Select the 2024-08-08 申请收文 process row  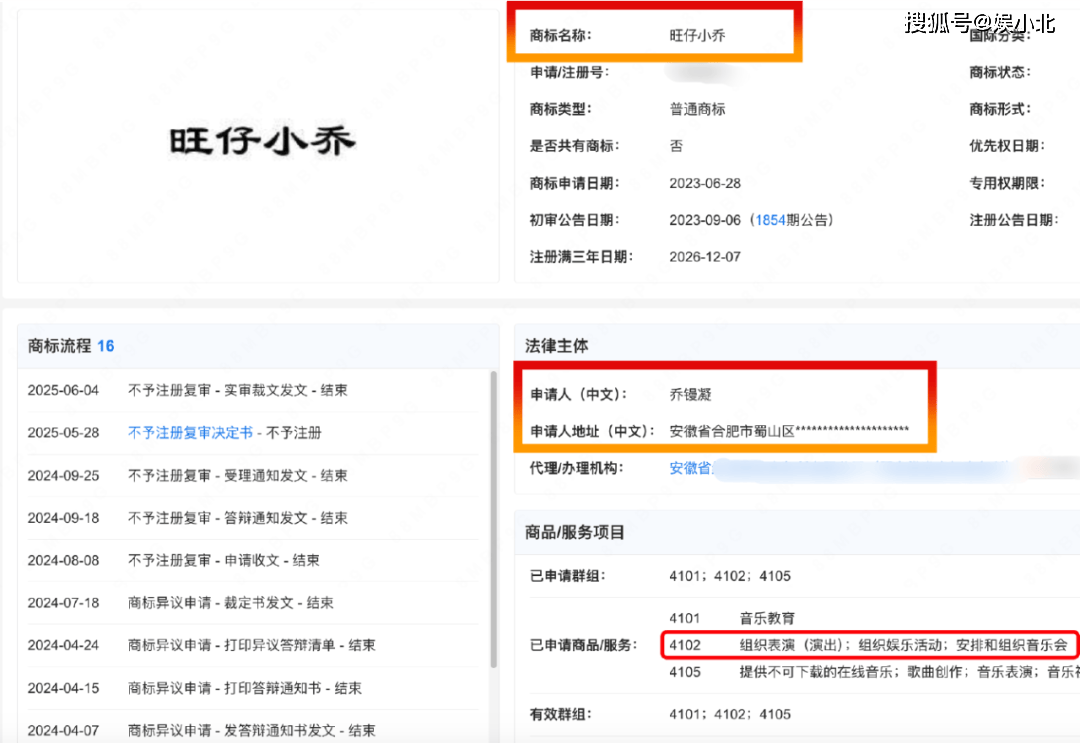click(252, 561)
